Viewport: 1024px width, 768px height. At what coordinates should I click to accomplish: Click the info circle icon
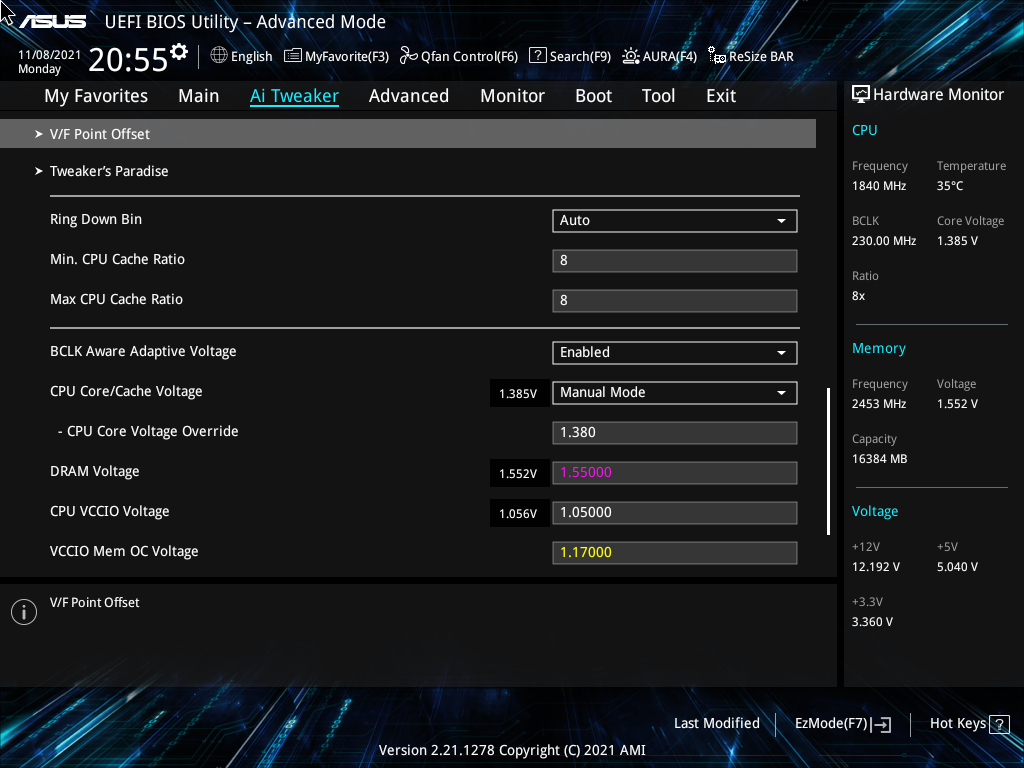pyautogui.click(x=24, y=612)
